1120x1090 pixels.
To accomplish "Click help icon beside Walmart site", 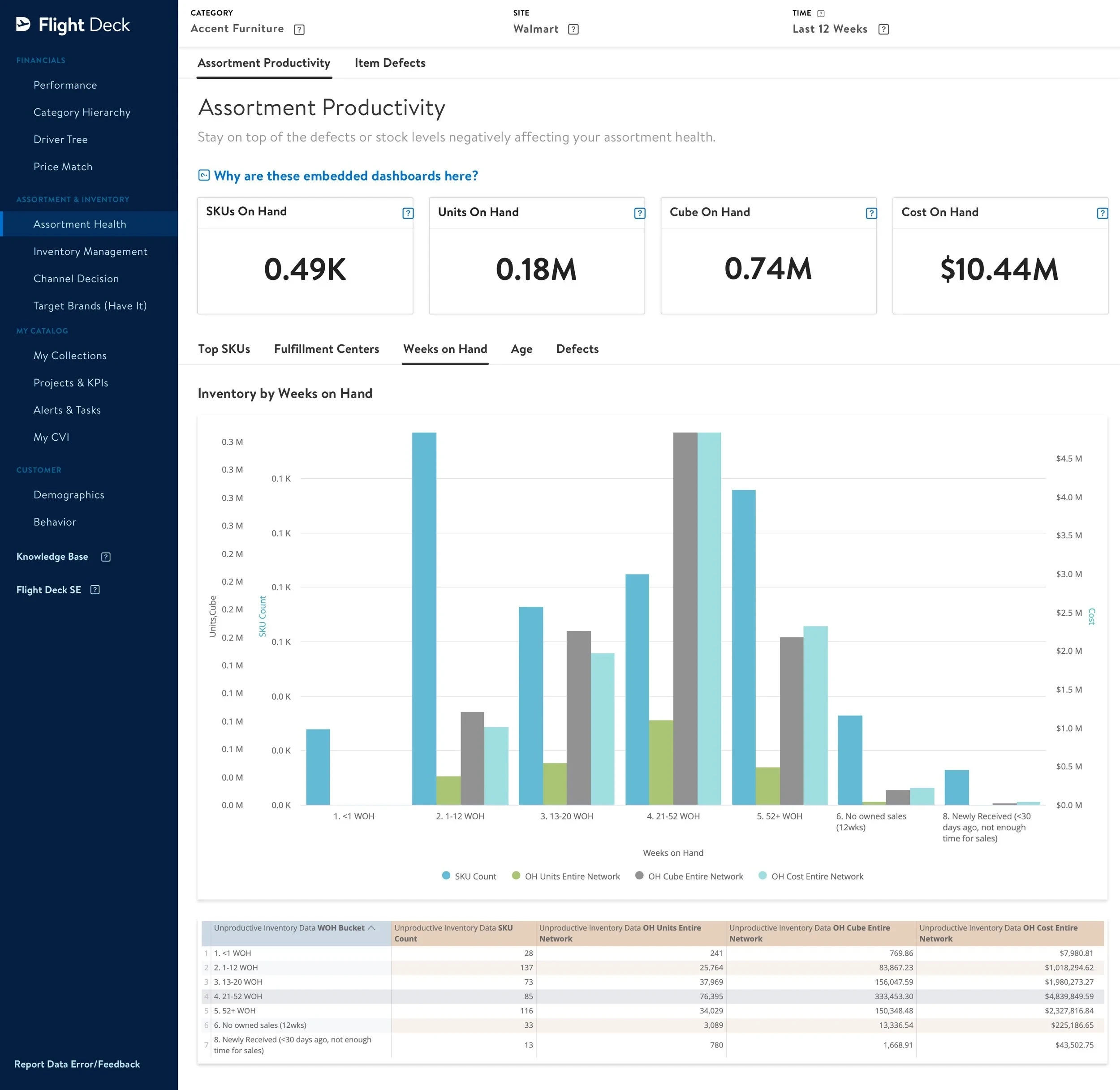I will point(573,29).
